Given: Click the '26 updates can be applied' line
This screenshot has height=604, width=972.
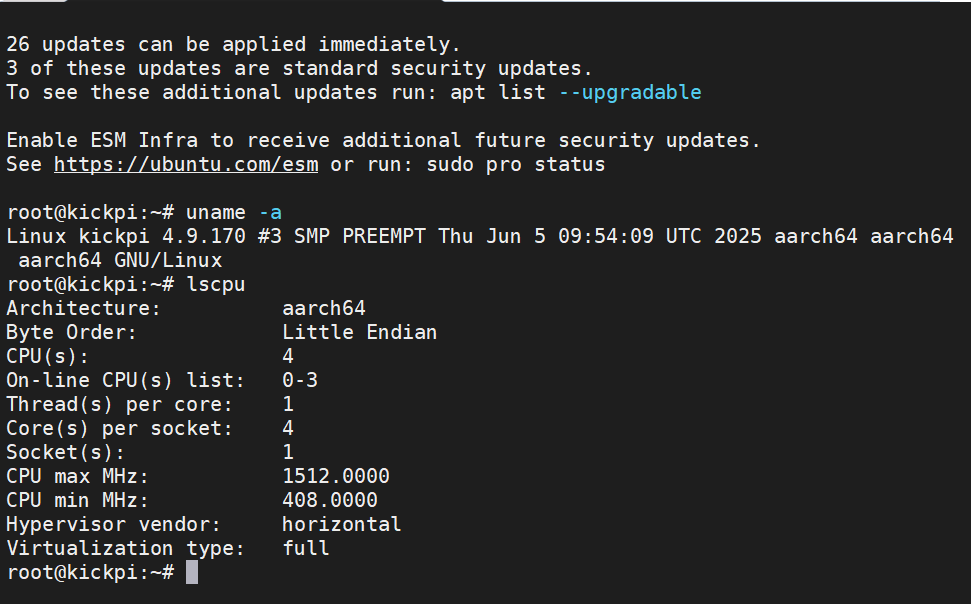Looking at the screenshot, I should (x=233, y=44).
